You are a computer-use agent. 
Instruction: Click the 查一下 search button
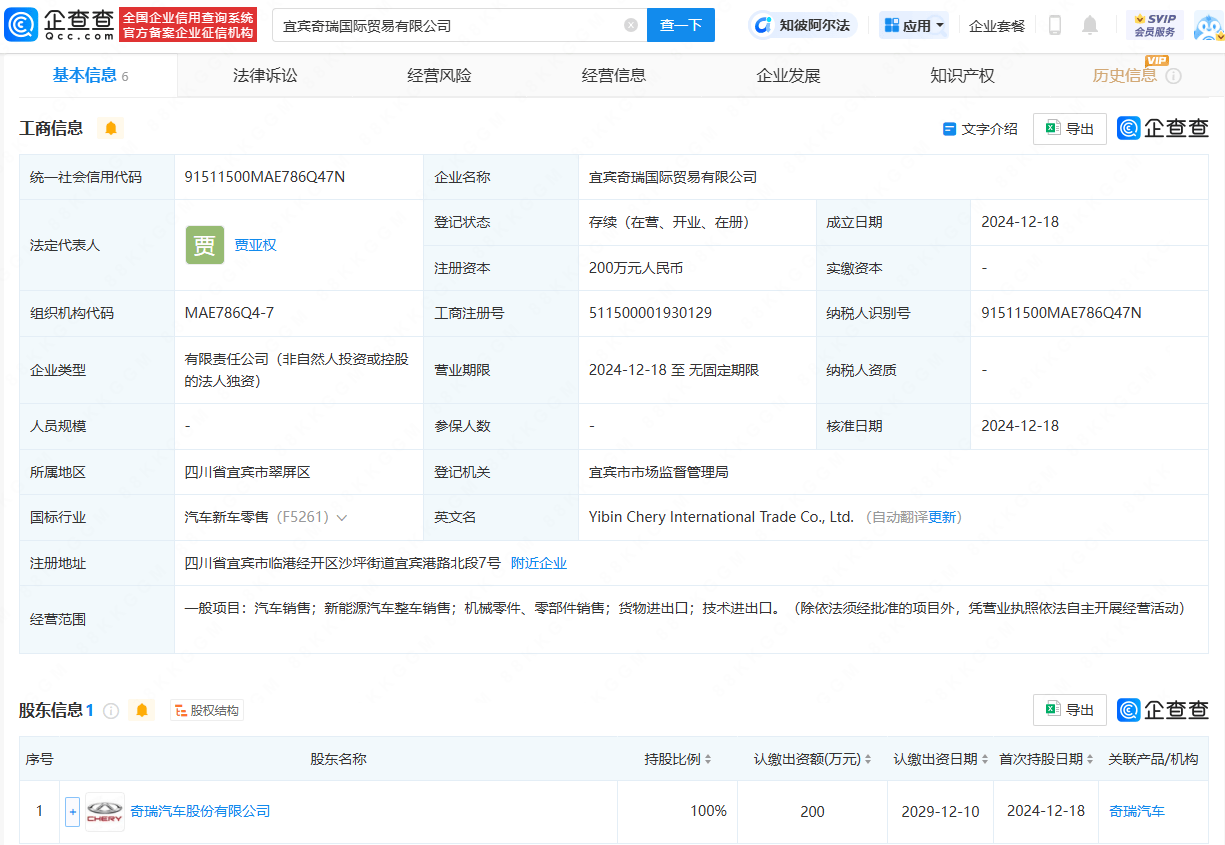[681, 25]
